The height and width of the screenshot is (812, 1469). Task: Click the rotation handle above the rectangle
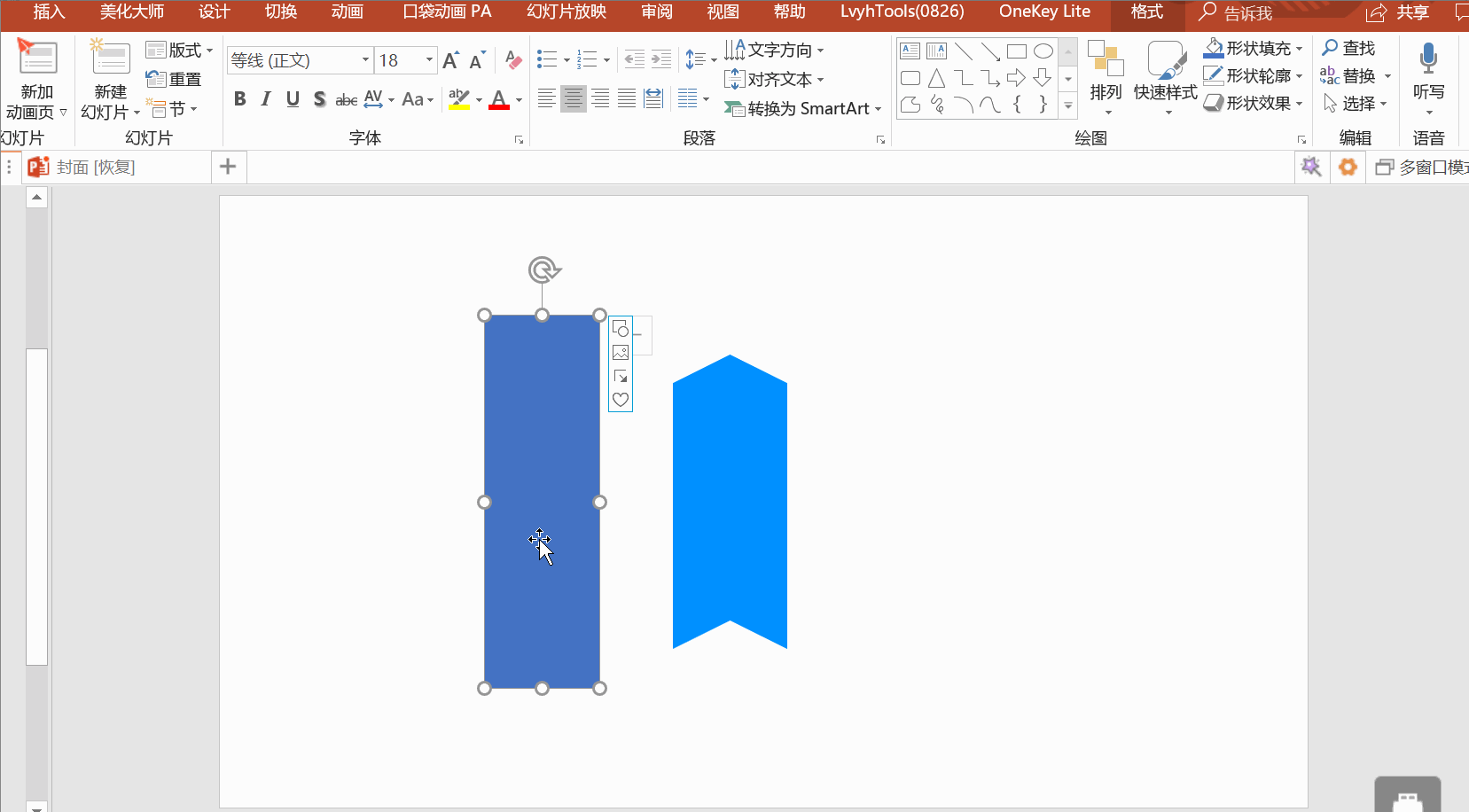pyautogui.click(x=543, y=269)
